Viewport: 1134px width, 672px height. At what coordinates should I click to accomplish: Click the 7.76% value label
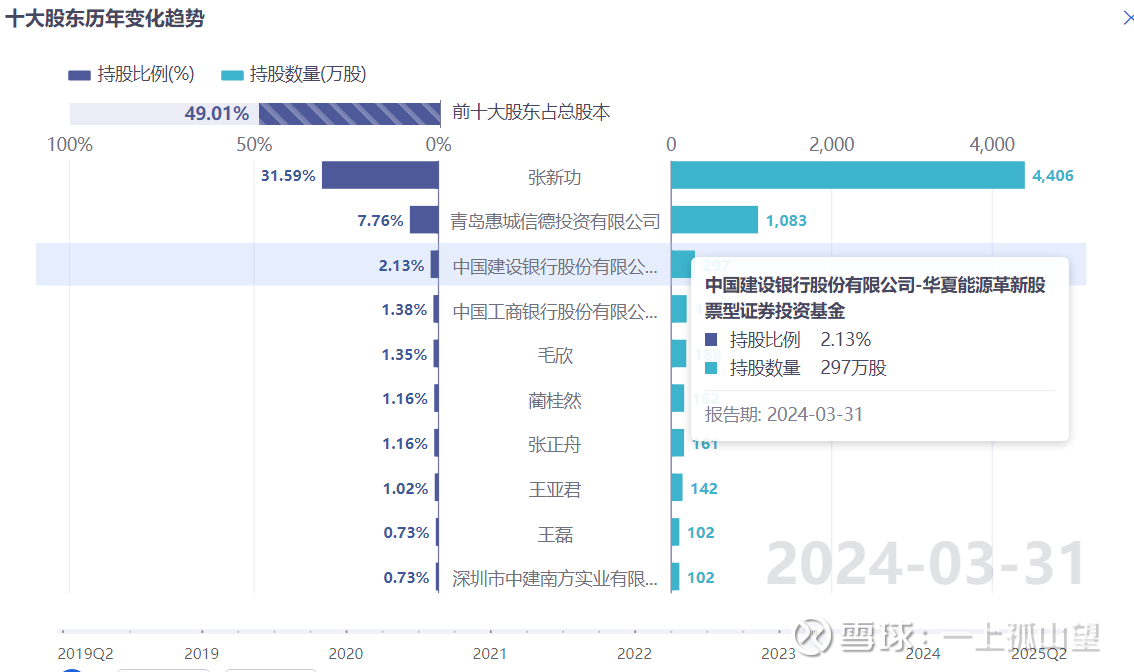(380, 221)
